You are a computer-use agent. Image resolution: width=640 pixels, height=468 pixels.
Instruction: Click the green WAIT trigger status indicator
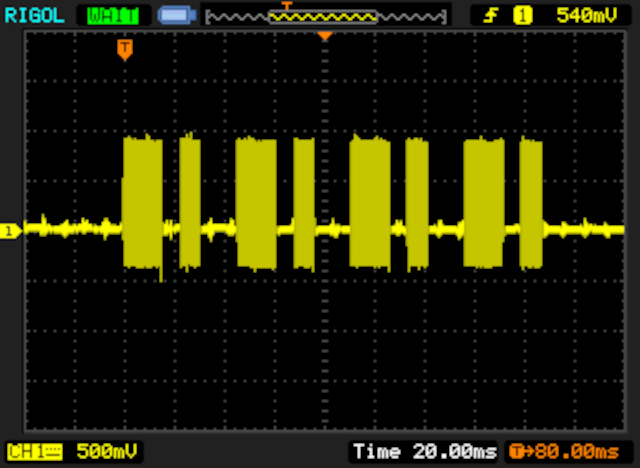point(113,16)
